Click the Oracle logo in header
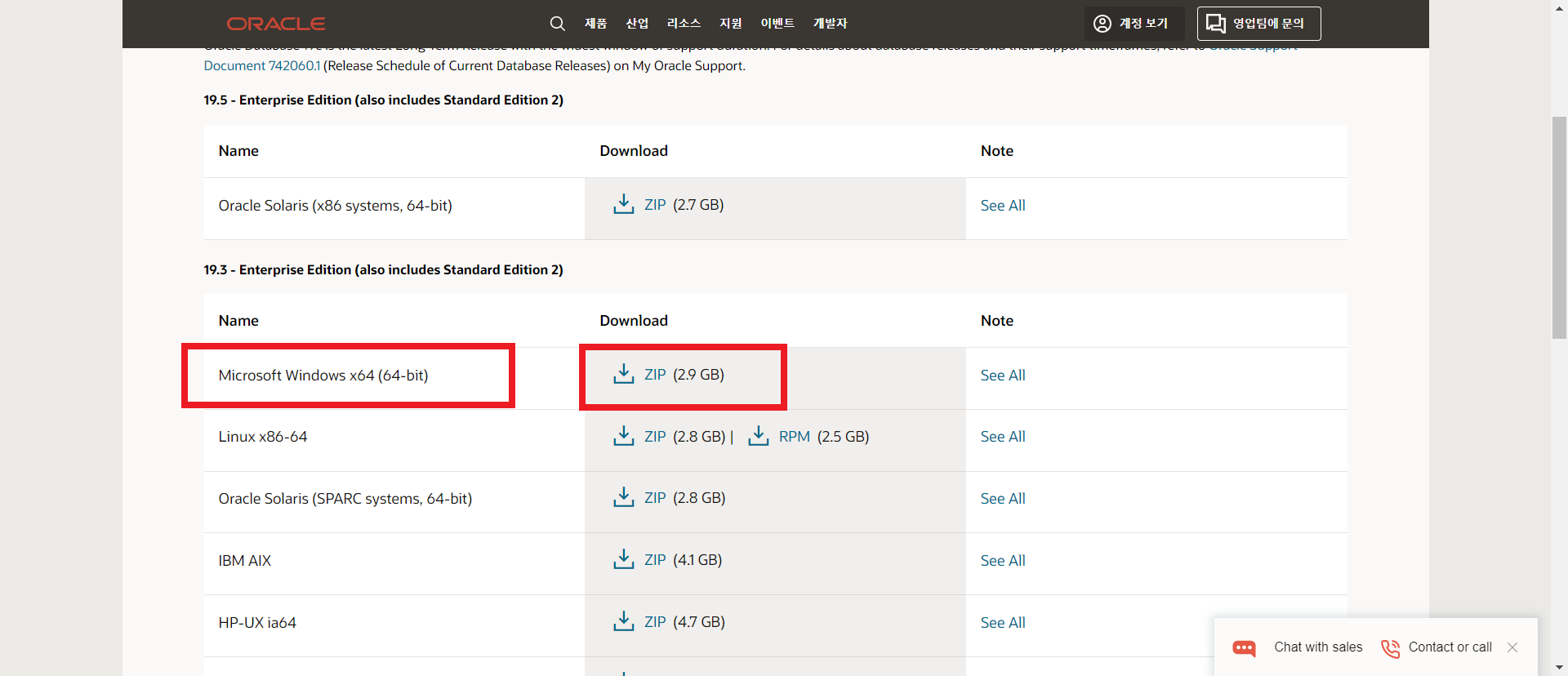The width and height of the screenshot is (1568, 676). (x=276, y=24)
